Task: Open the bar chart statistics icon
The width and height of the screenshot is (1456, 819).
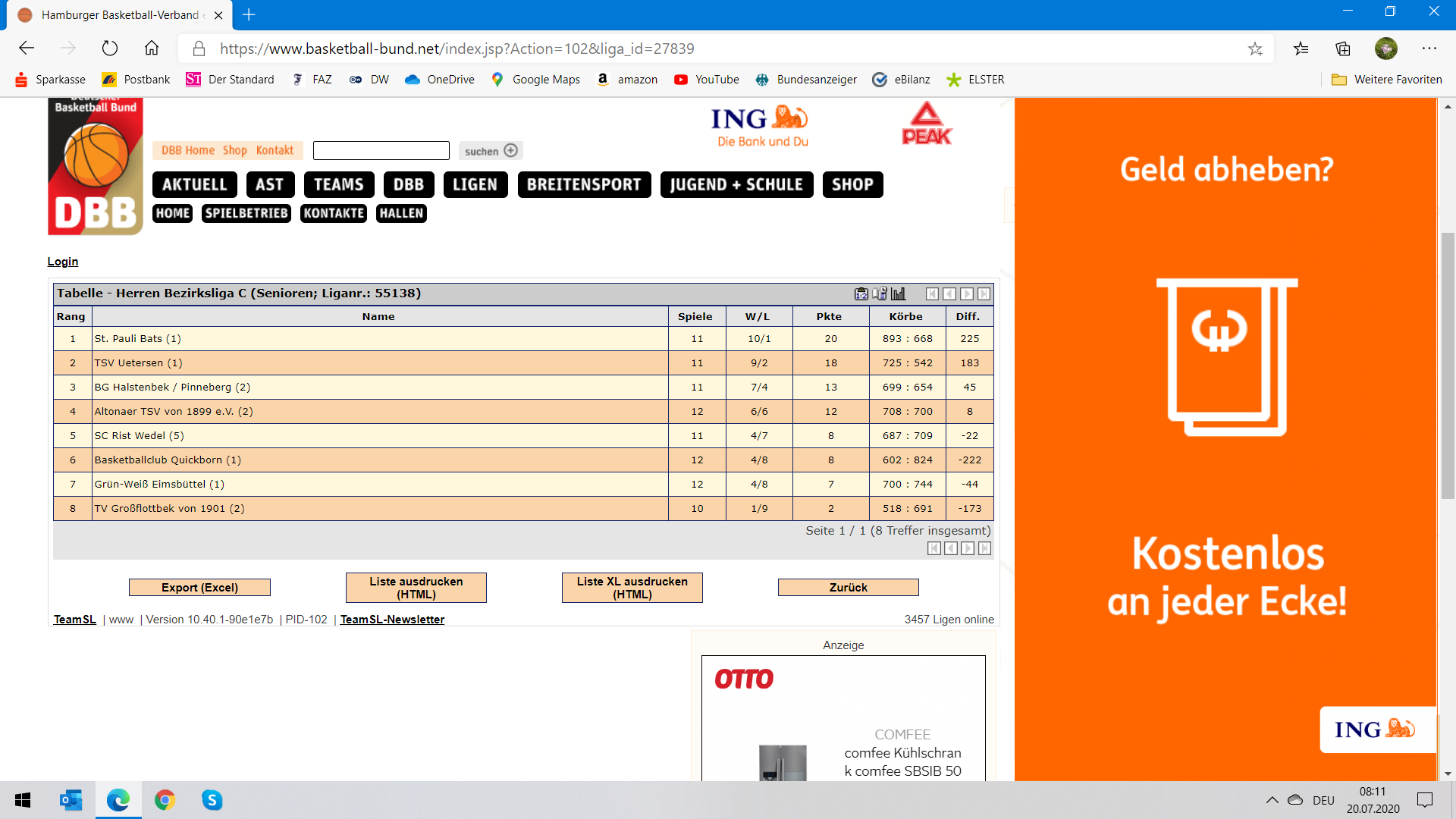Action: (x=899, y=294)
